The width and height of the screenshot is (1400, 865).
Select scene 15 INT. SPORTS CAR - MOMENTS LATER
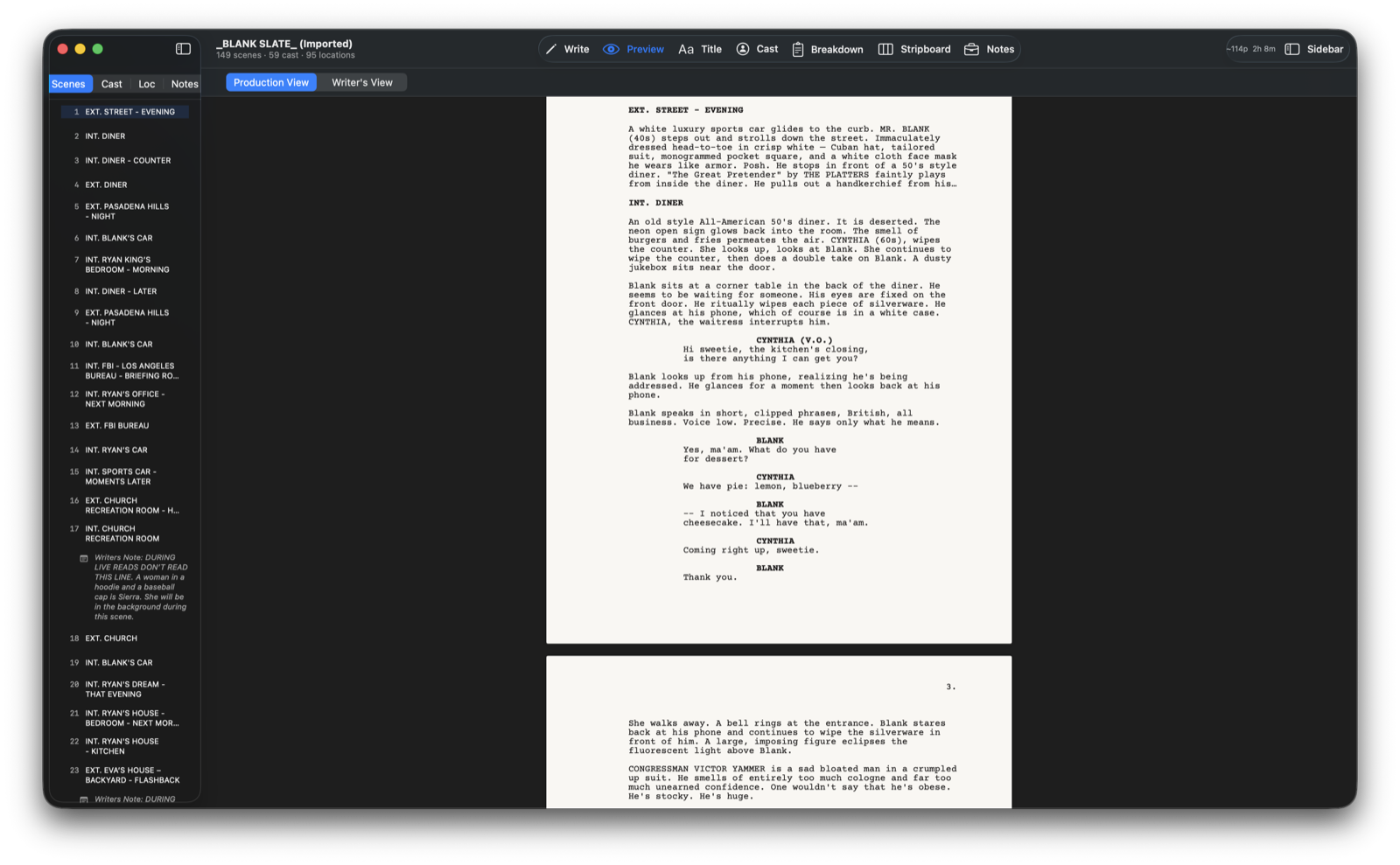click(125, 477)
